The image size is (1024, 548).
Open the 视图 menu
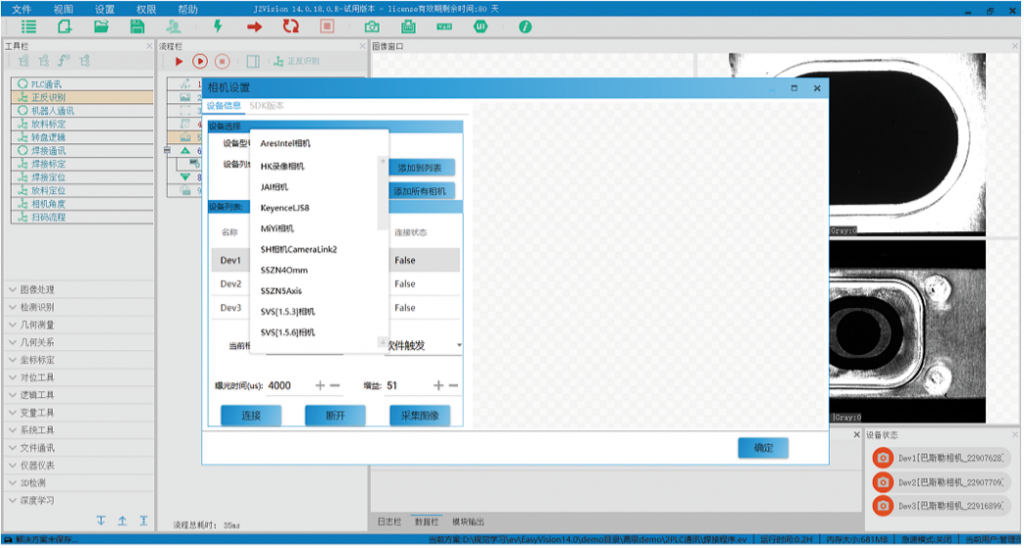coord(63,9)
